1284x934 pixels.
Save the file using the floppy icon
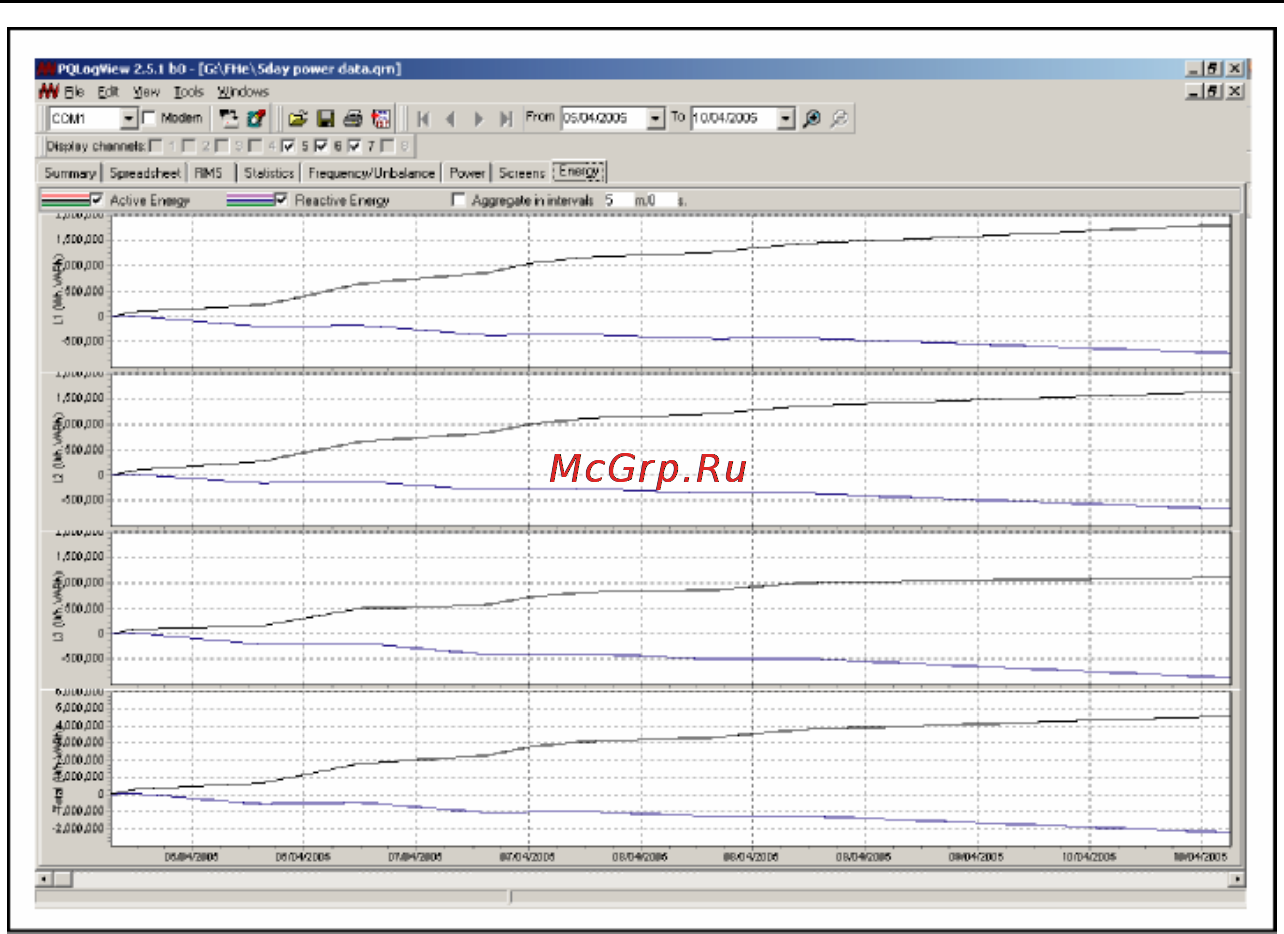pyautogui.click(x=325, y=118)
